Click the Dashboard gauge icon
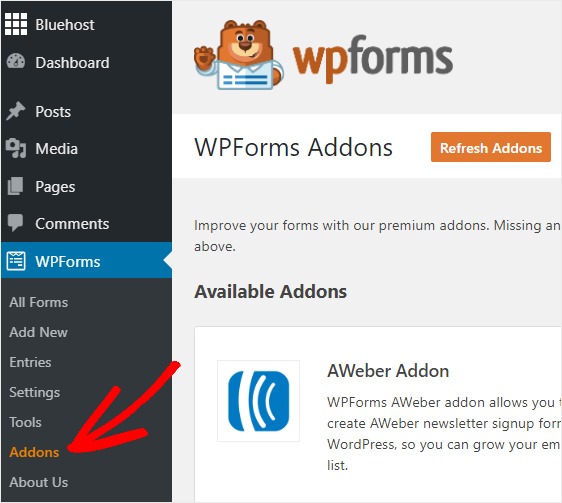The height and width of the screenshot is (503, 562). (16, 62)
